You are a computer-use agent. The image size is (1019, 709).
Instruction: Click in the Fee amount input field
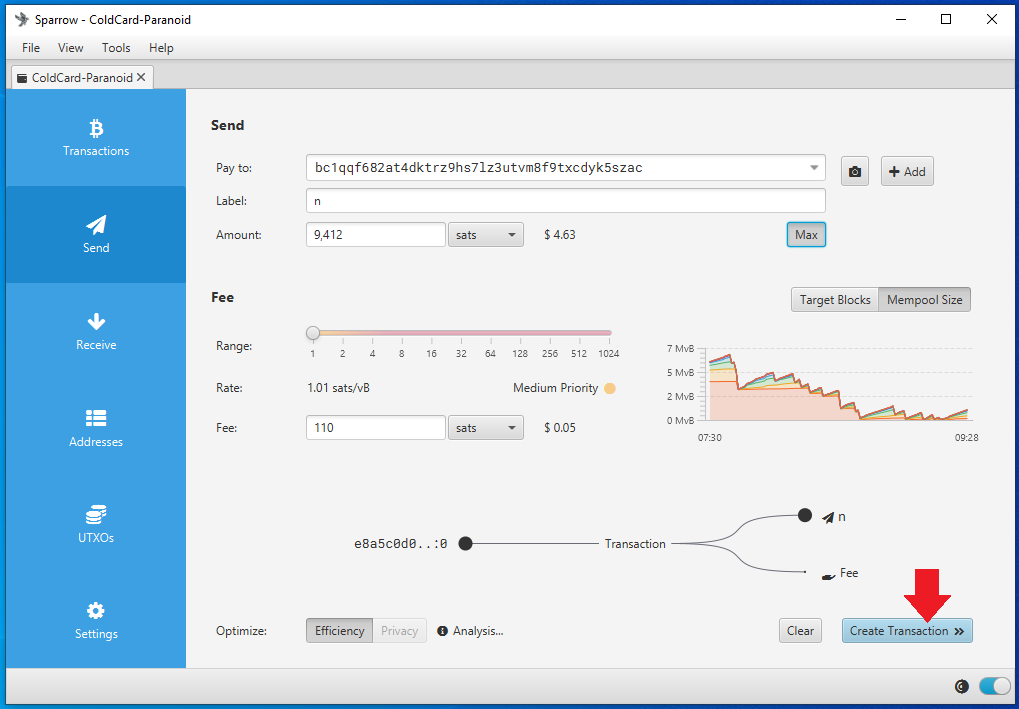[376, 428]
